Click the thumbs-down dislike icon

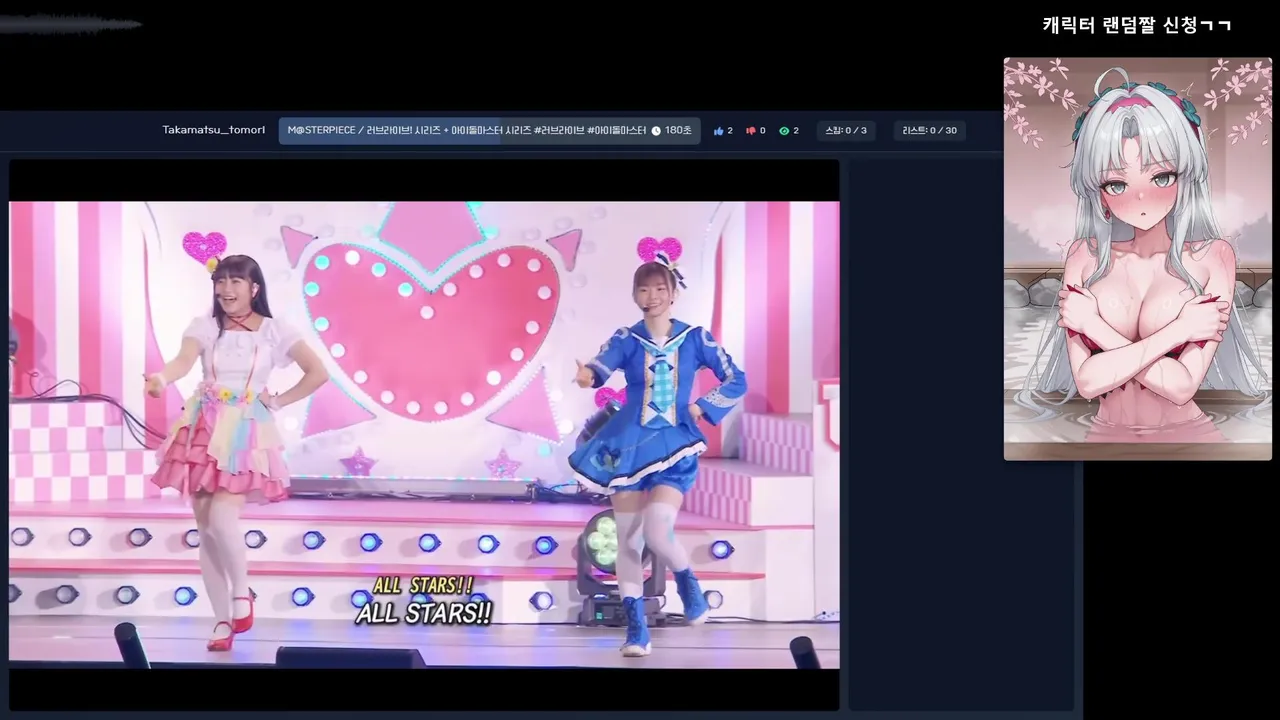tap(750, 131)
